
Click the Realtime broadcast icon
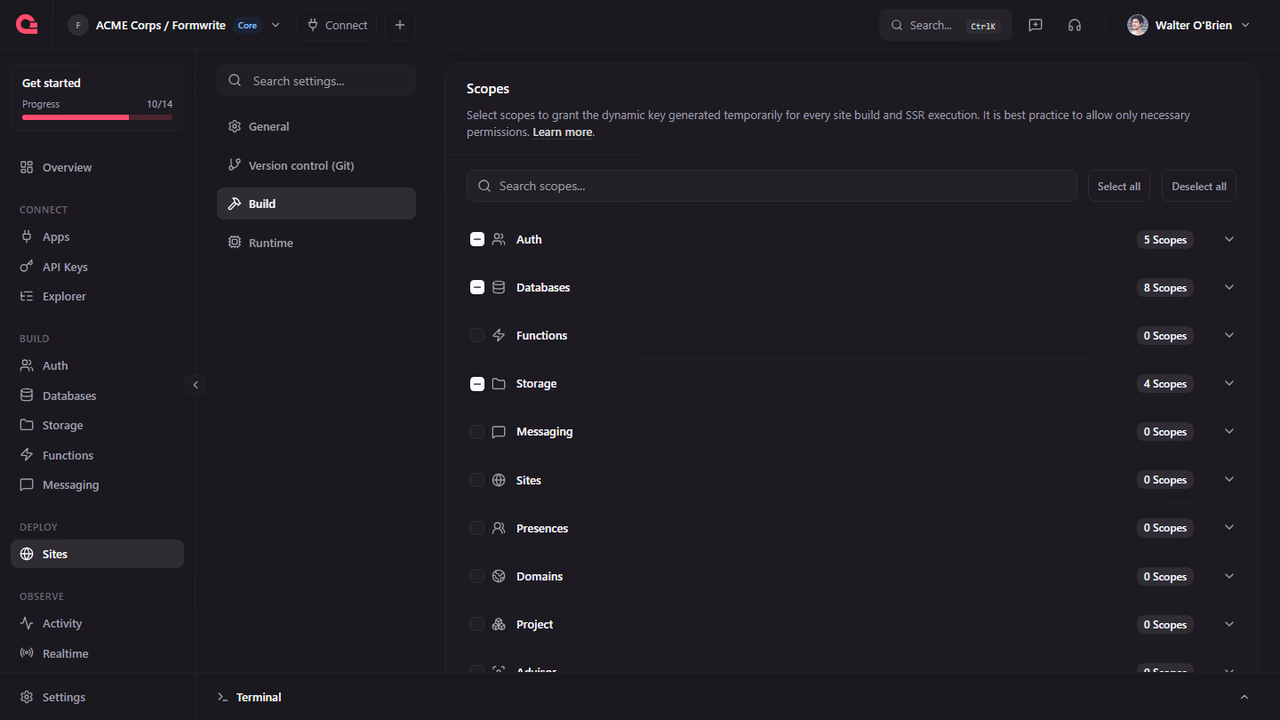coord(27,653)
